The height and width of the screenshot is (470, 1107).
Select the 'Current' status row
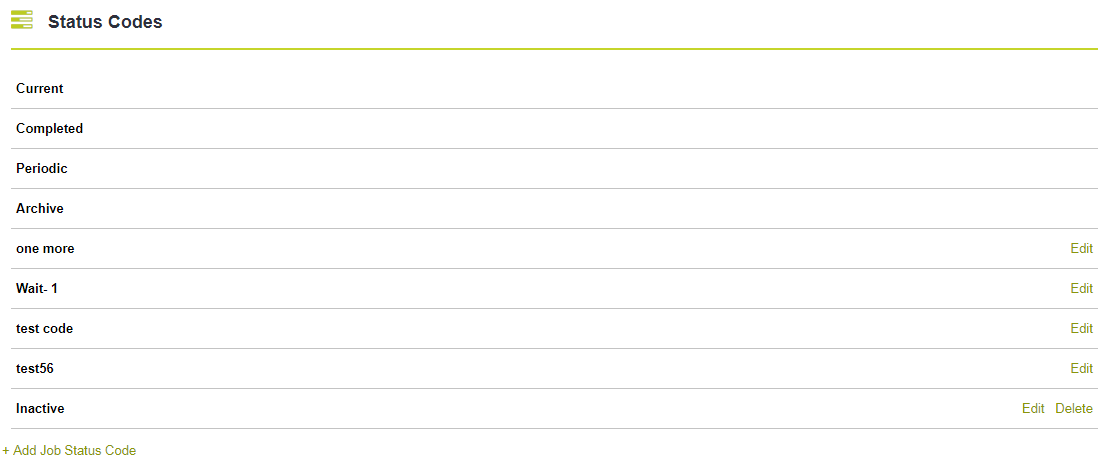554,89
